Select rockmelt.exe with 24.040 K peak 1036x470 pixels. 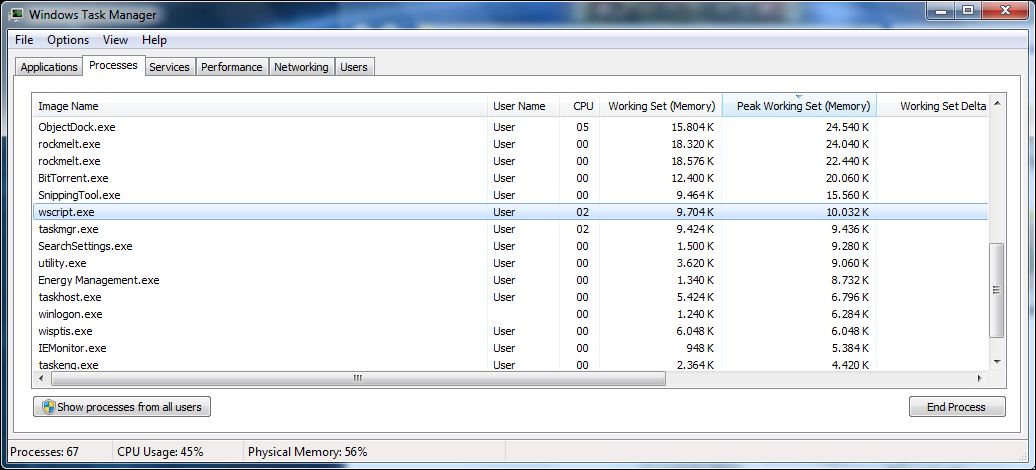pos(510,144)
